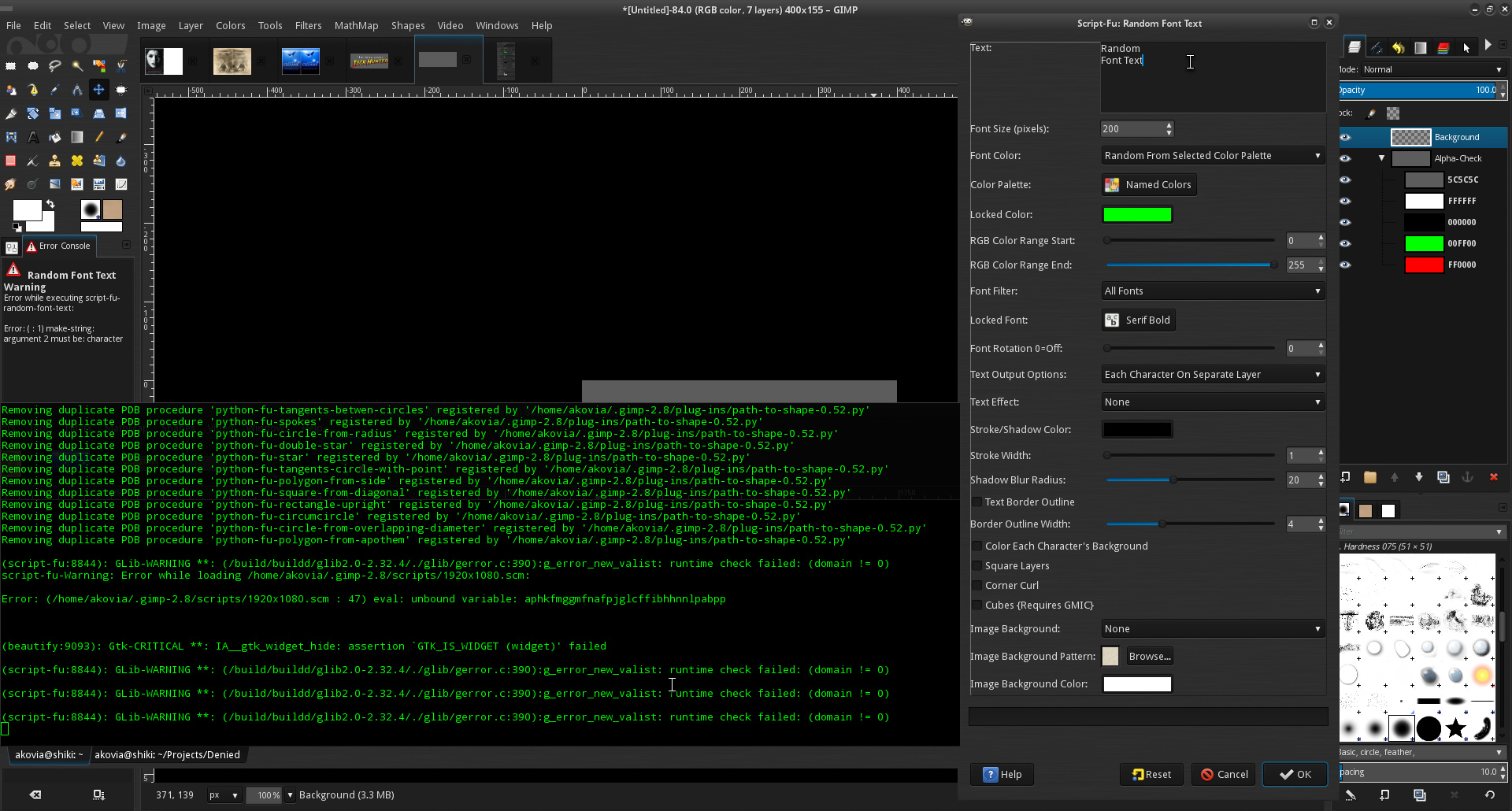The image size is (1512, 811).
Task: Select the Blend gradient tool
Action: tap(77, 137)
